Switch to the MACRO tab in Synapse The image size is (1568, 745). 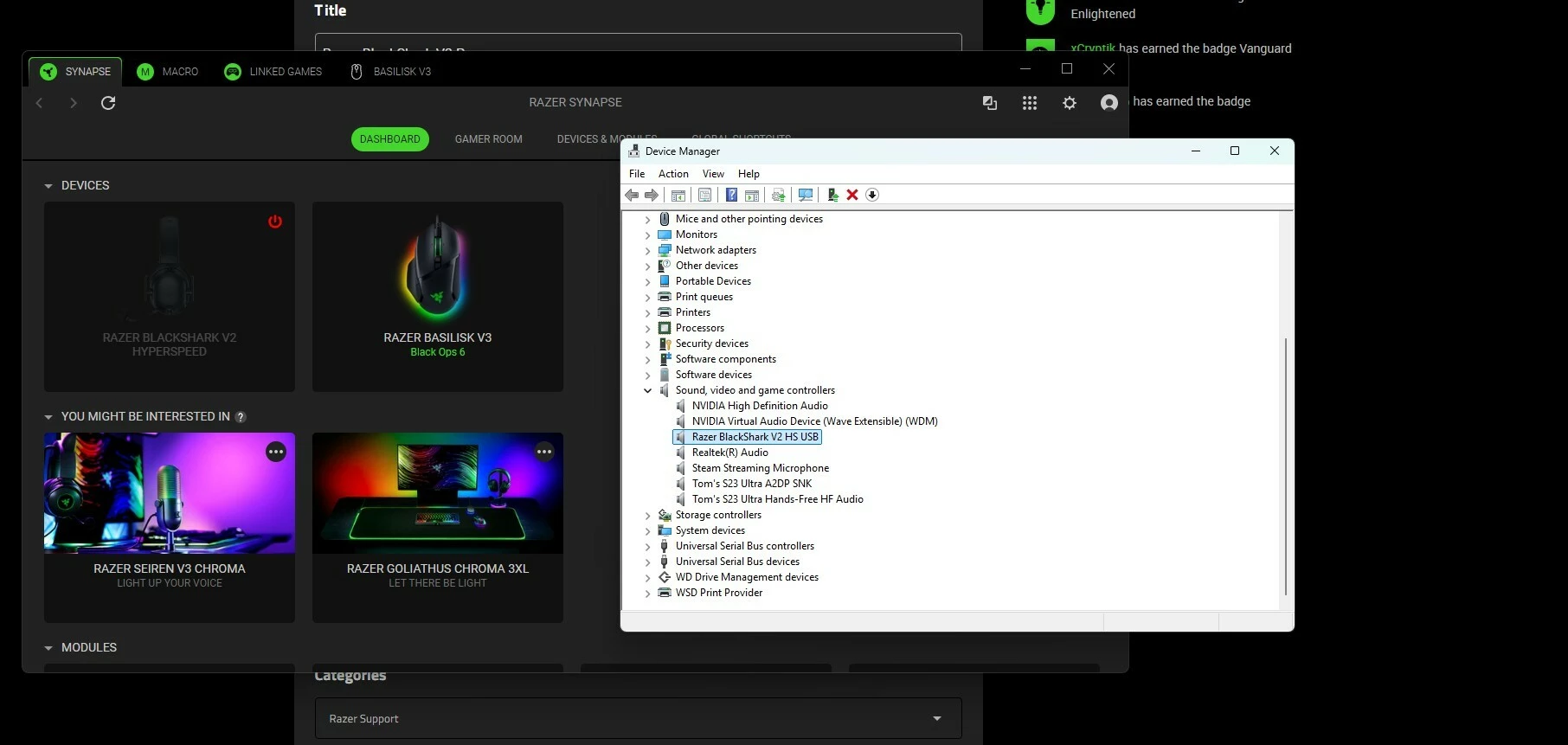pyautogui.click(x=168, y=72)
